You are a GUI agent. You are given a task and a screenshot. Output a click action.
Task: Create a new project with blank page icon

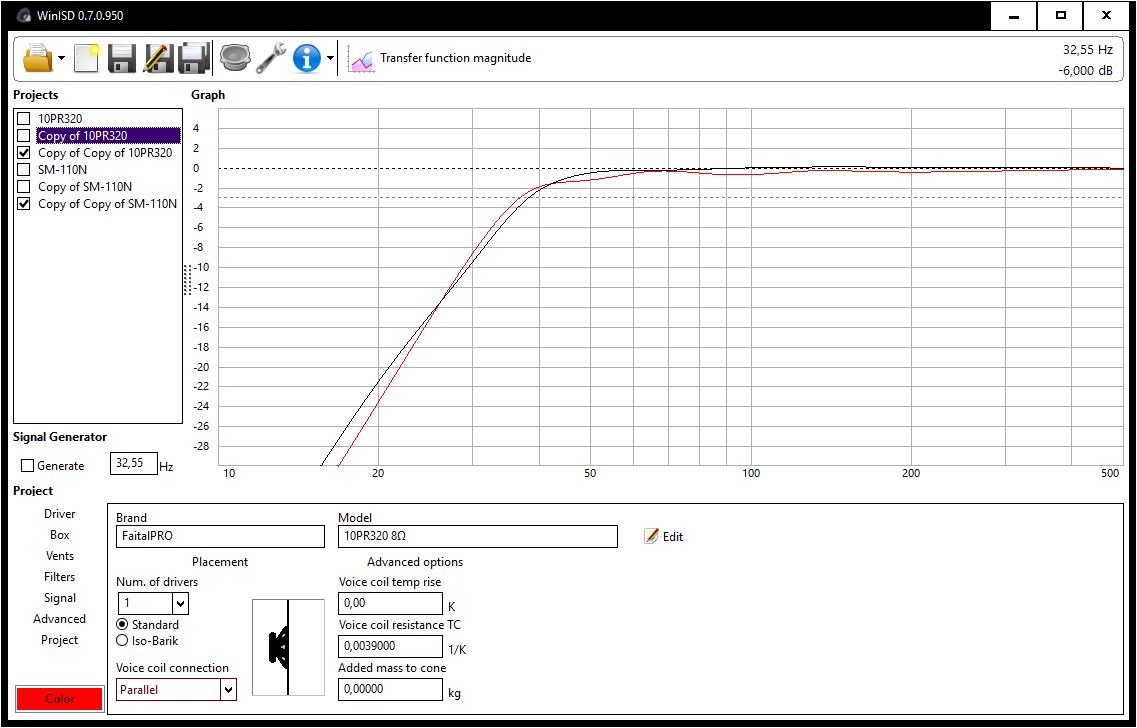tap(86, 58)
